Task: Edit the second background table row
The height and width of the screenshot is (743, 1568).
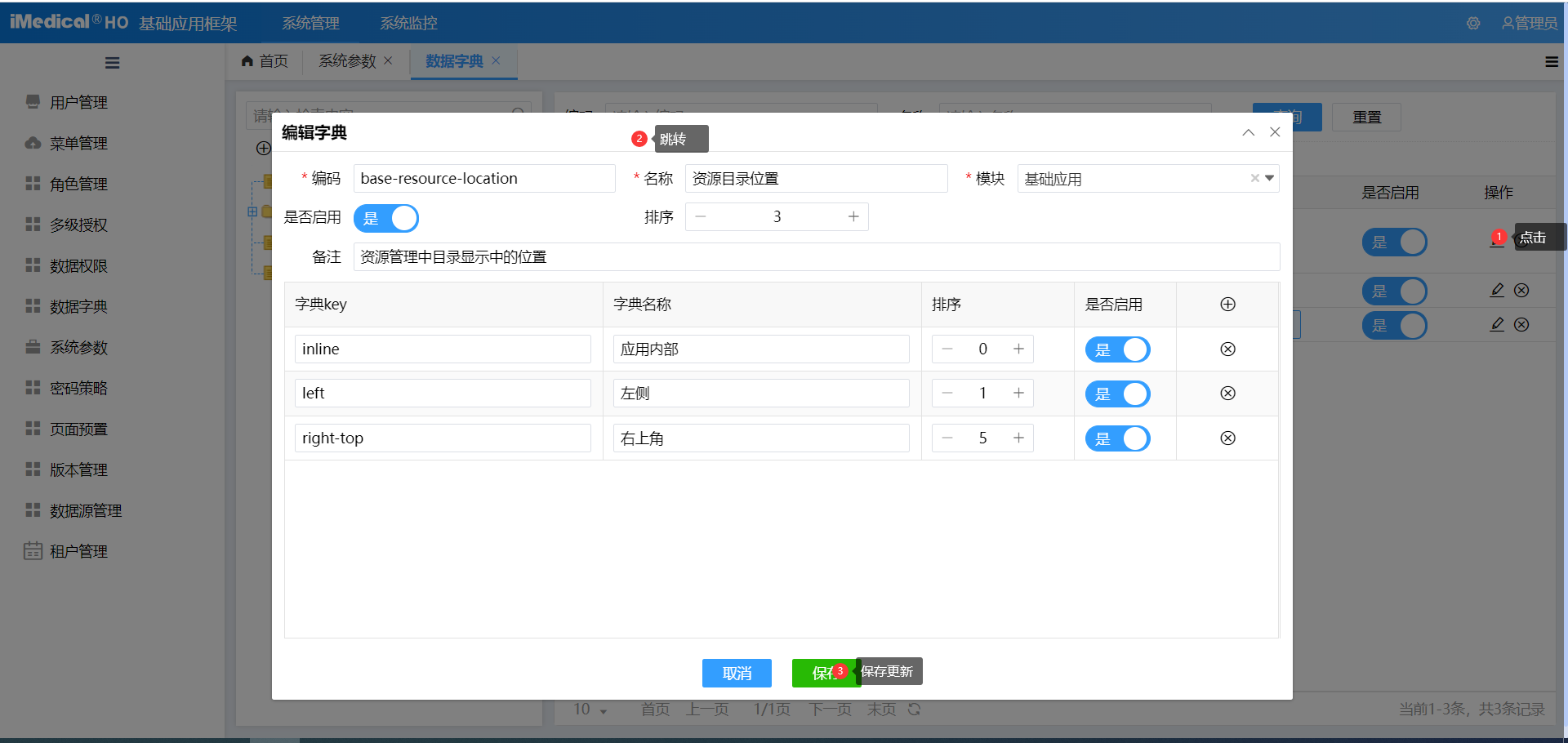Action: (x=1497, y=291)
